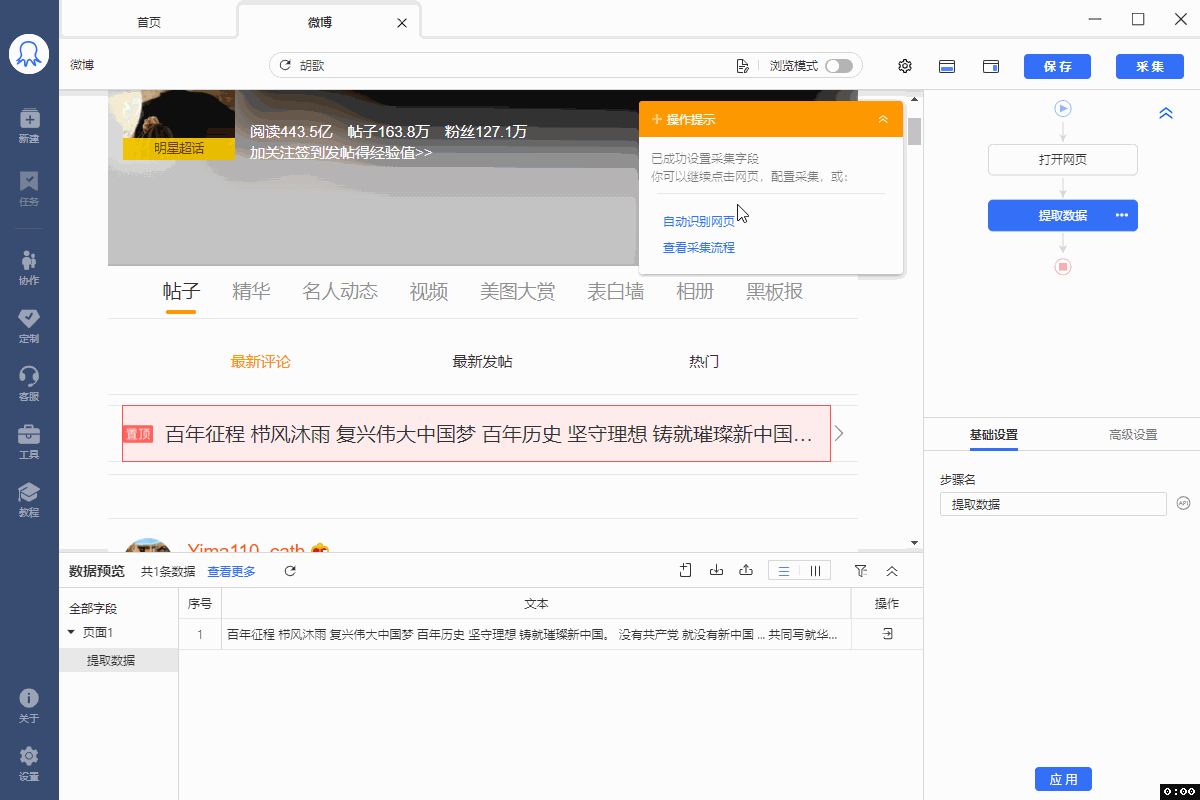This screenshot has width=1200, height=800.
Task: Toggle the bottom data panel layout icon
Action: click(x=947, y=66)
